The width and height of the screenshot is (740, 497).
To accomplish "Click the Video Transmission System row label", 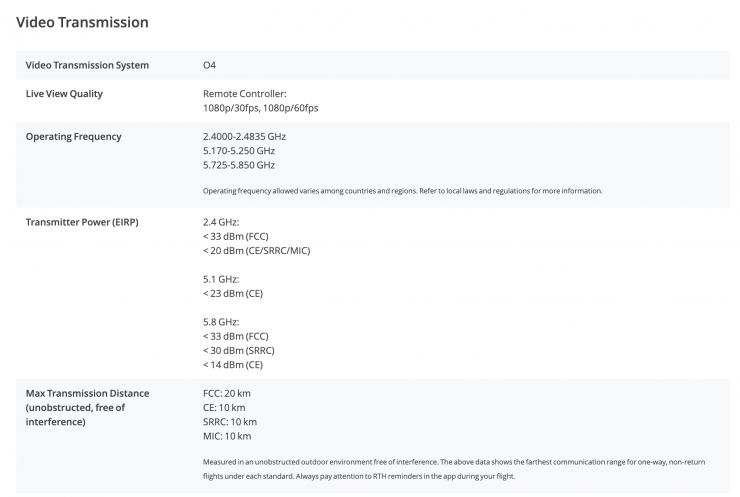I will pyautogui.click(x=87, y=65).
